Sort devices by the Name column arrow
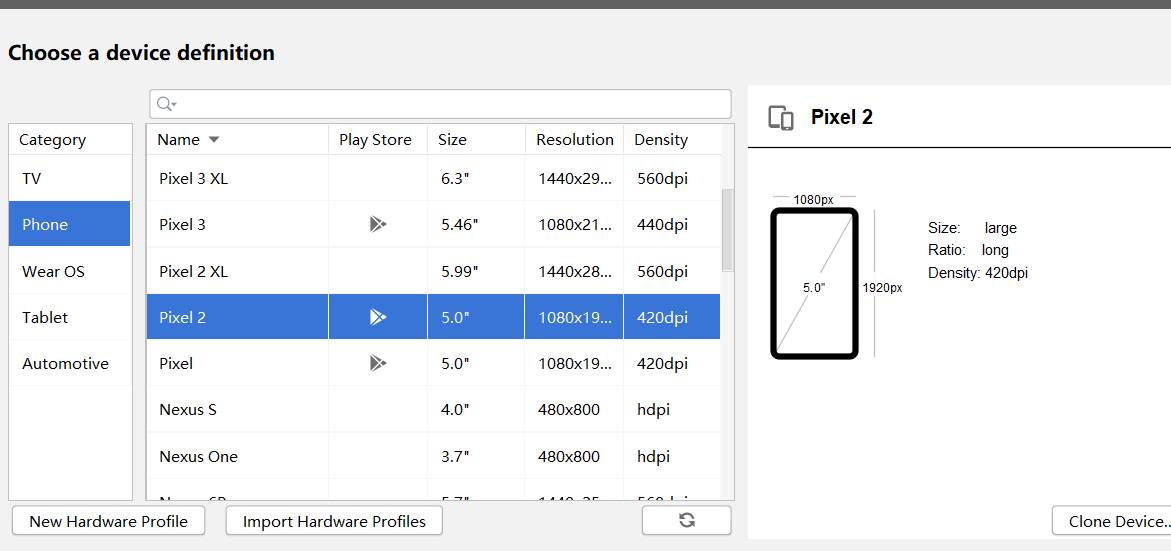Image resolution: width=1171 pixels, height=551 pixels. pyautogui.click(x=214, y=140)
